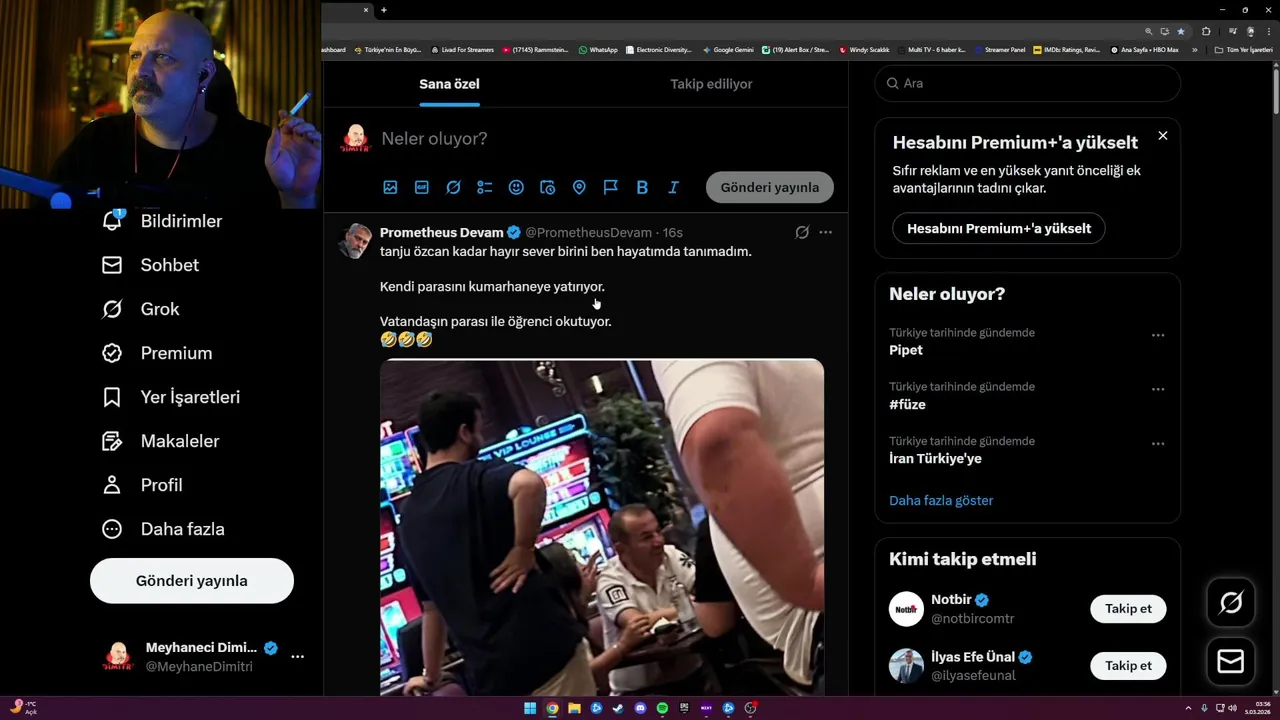The image size is (1280, 720).
Task: Click flag icon in composer toolbar
Action: coord(611,187)
